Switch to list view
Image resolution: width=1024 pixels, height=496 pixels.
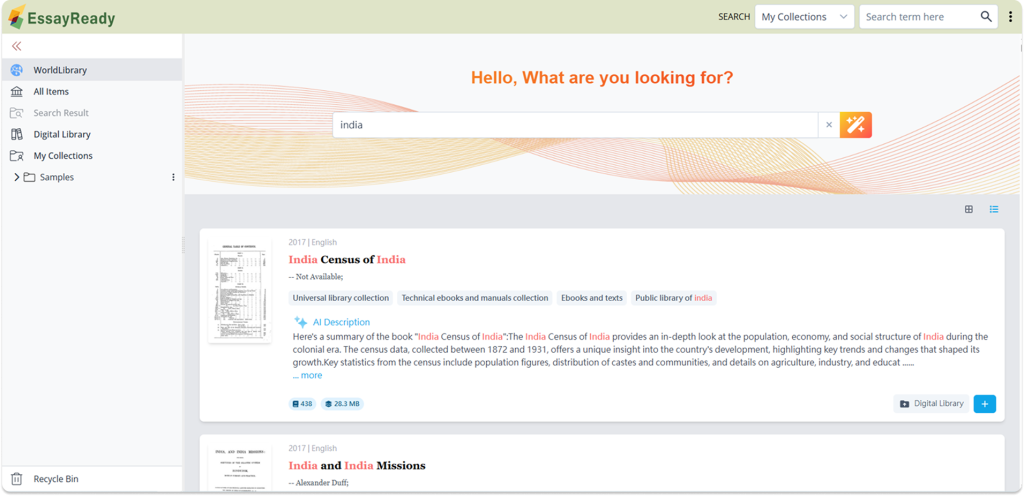994,209
